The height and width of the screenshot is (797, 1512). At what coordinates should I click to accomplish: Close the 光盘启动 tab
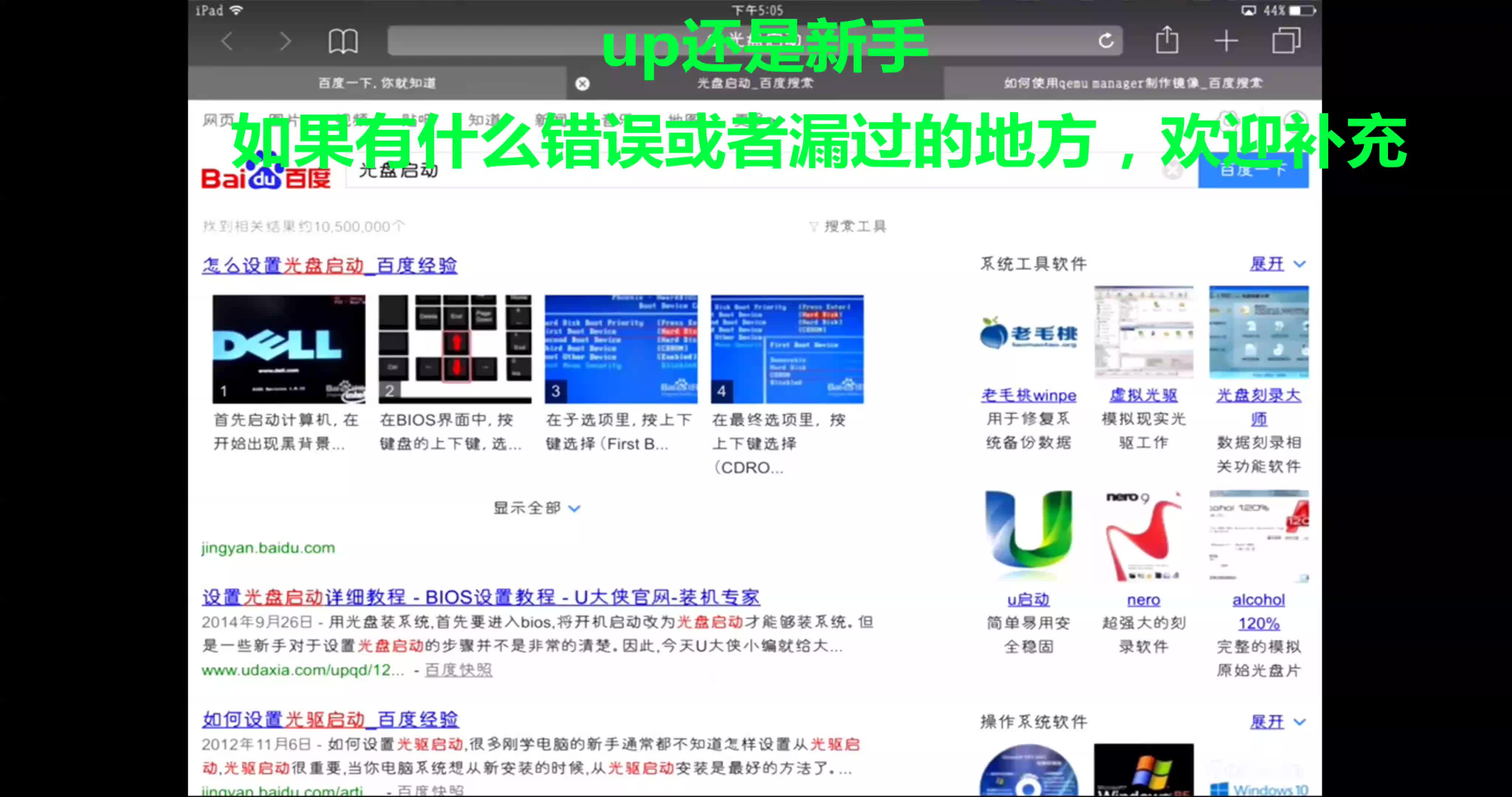coord(582,83)
